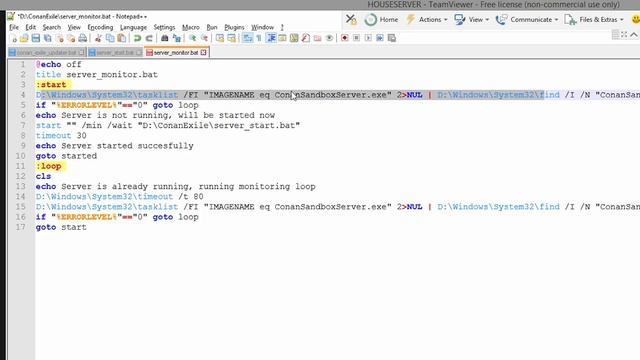The image size is (640, 360).
Task: Start recording a macro
Action: (345, 38)
